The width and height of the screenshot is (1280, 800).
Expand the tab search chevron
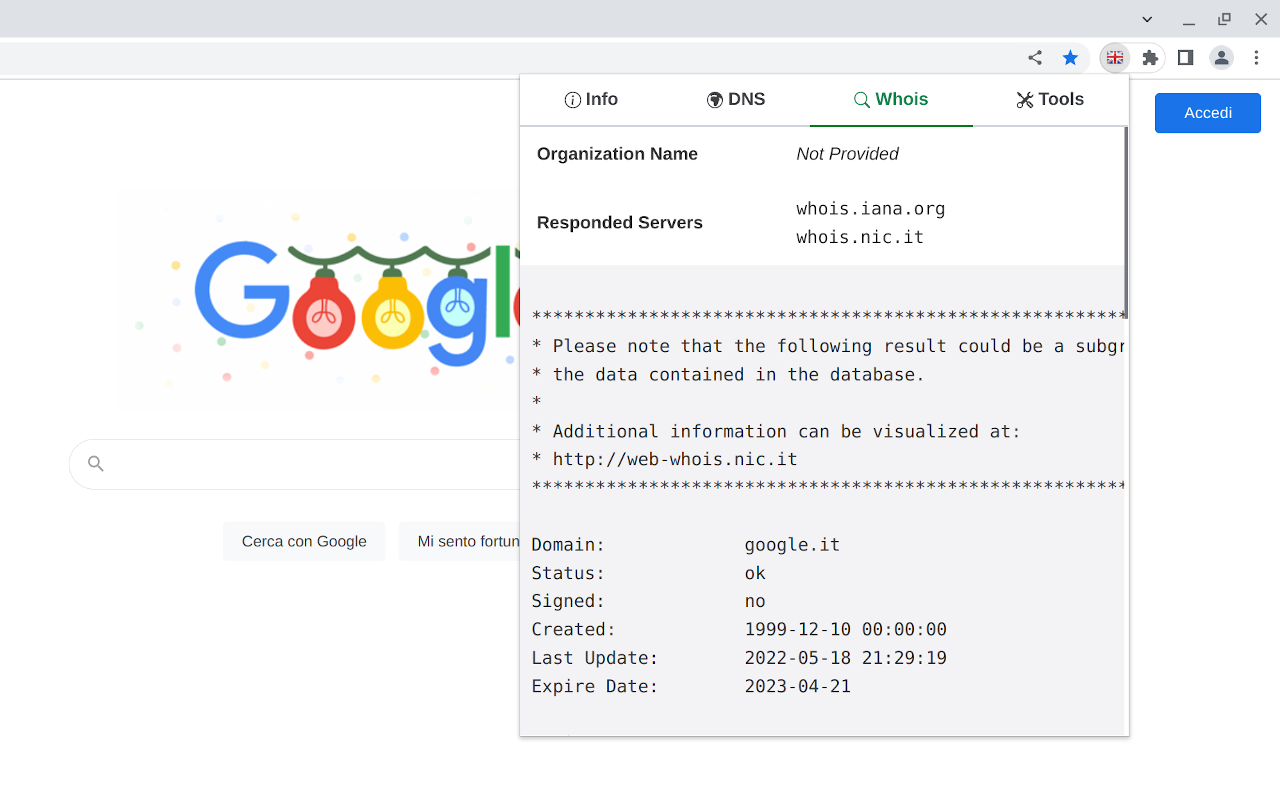pos(1147,19)
